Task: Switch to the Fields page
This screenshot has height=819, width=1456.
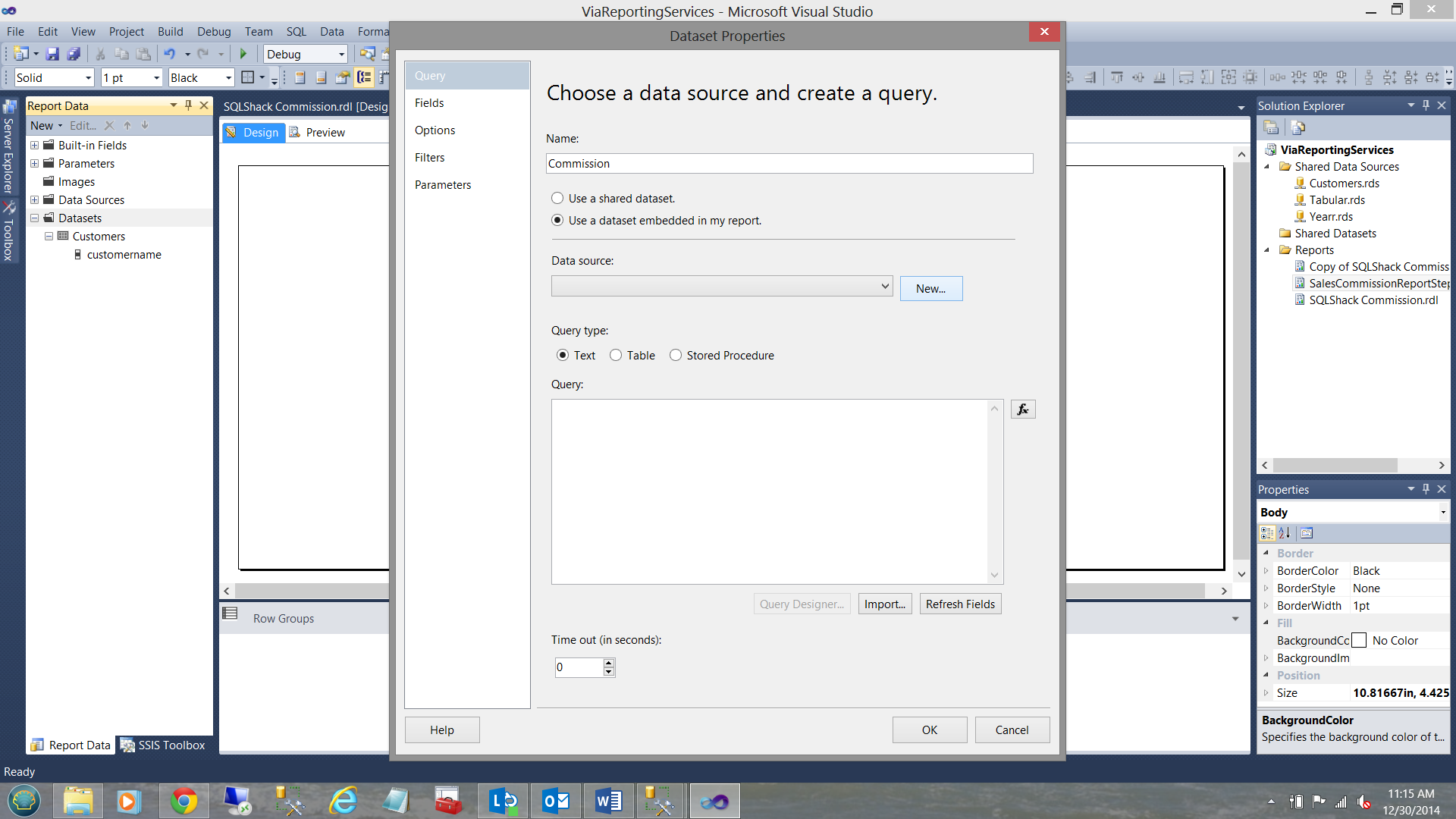Action: 429,103
